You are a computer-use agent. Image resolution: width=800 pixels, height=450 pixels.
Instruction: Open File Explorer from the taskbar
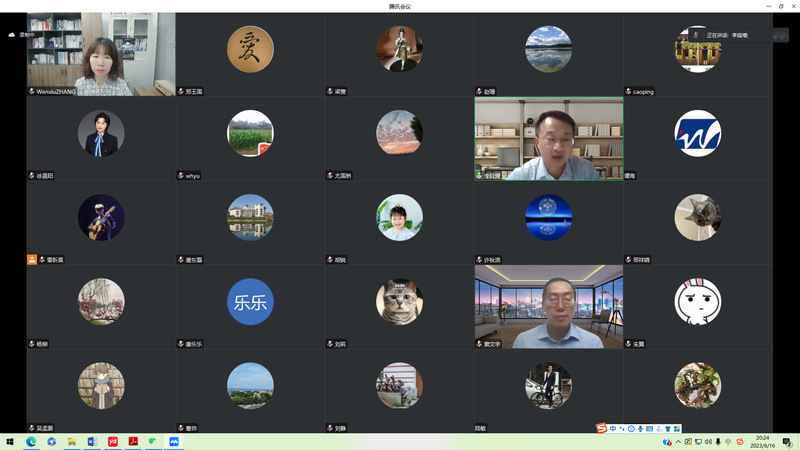coord(71,441)
